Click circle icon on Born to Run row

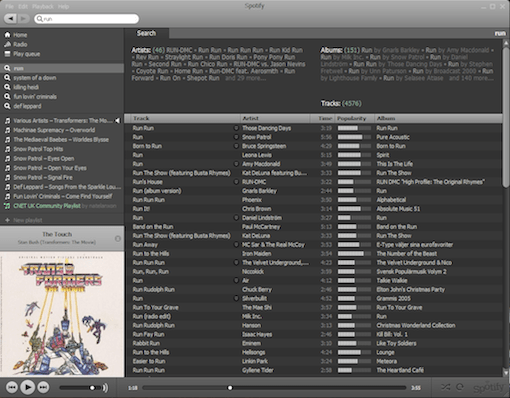click(236, 146)
